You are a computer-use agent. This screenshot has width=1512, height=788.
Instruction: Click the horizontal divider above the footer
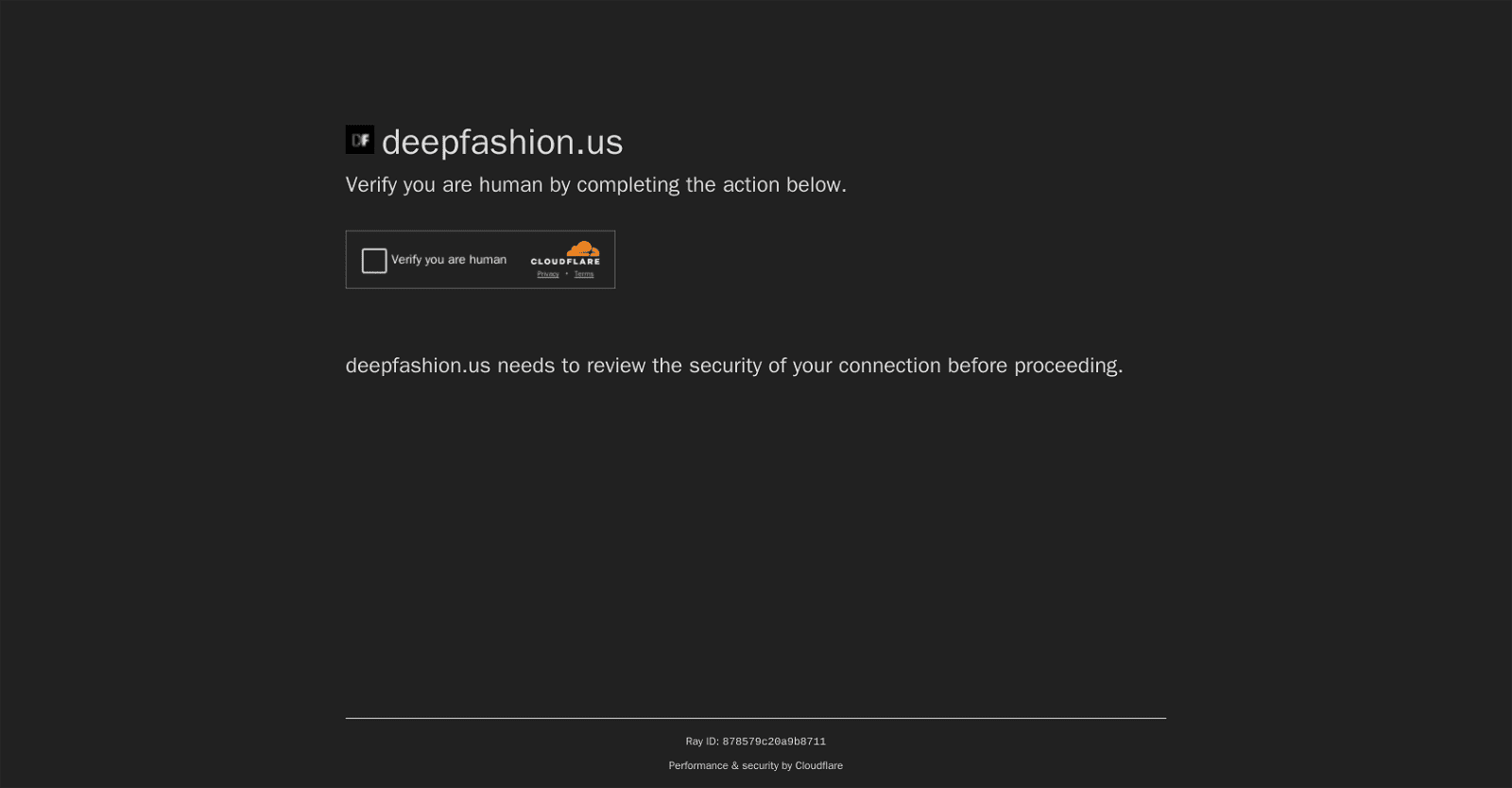tap(756, 717)
